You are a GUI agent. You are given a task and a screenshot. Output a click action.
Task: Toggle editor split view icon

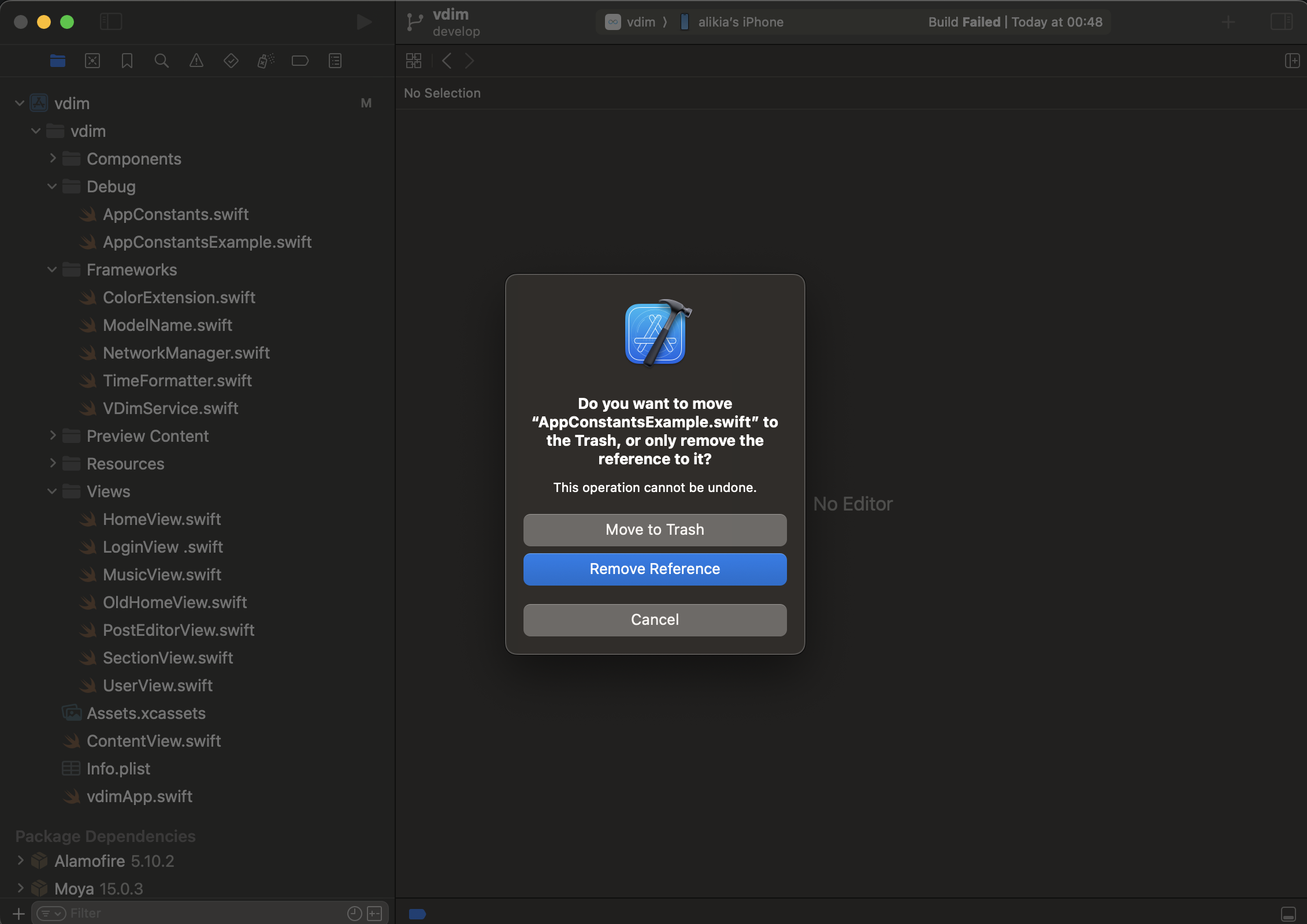pyautogui.click(x=1292, y=61)
